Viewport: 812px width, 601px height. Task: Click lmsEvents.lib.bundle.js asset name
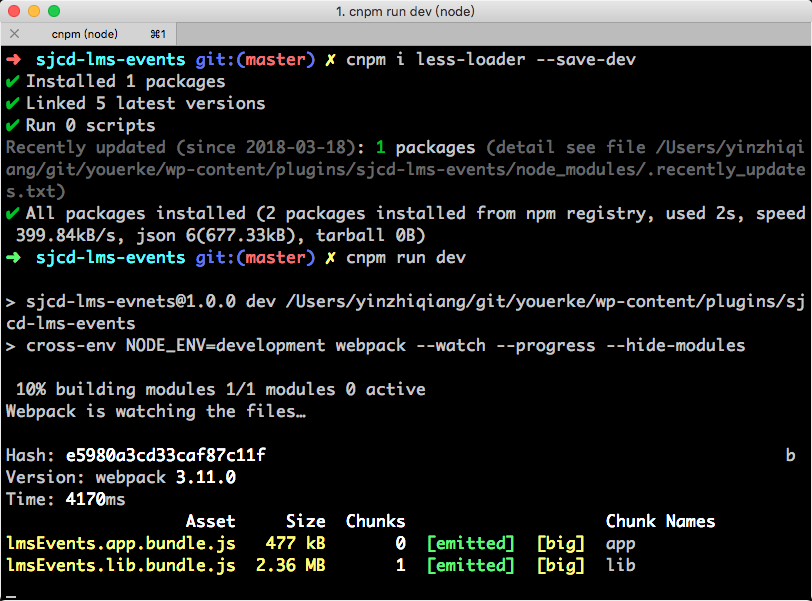(121, 566)
